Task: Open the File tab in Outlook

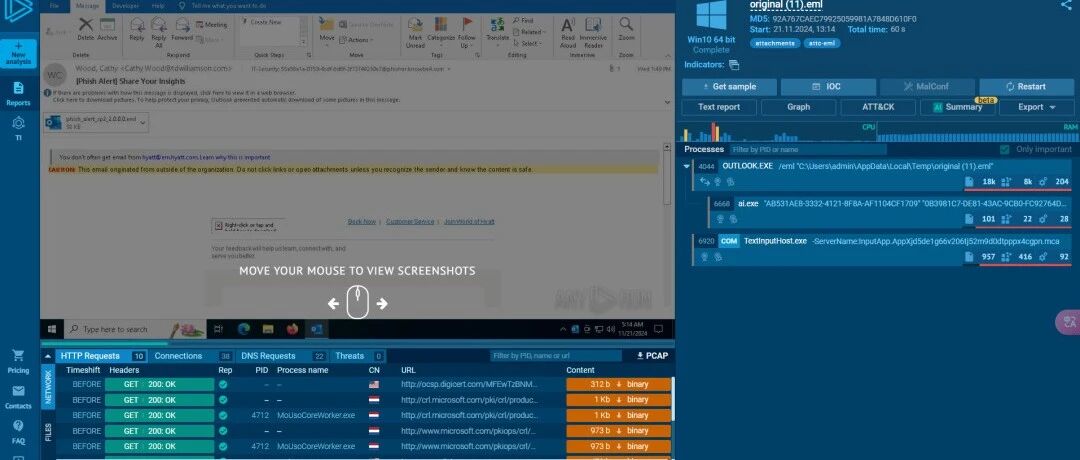Action: pos(54,6)
